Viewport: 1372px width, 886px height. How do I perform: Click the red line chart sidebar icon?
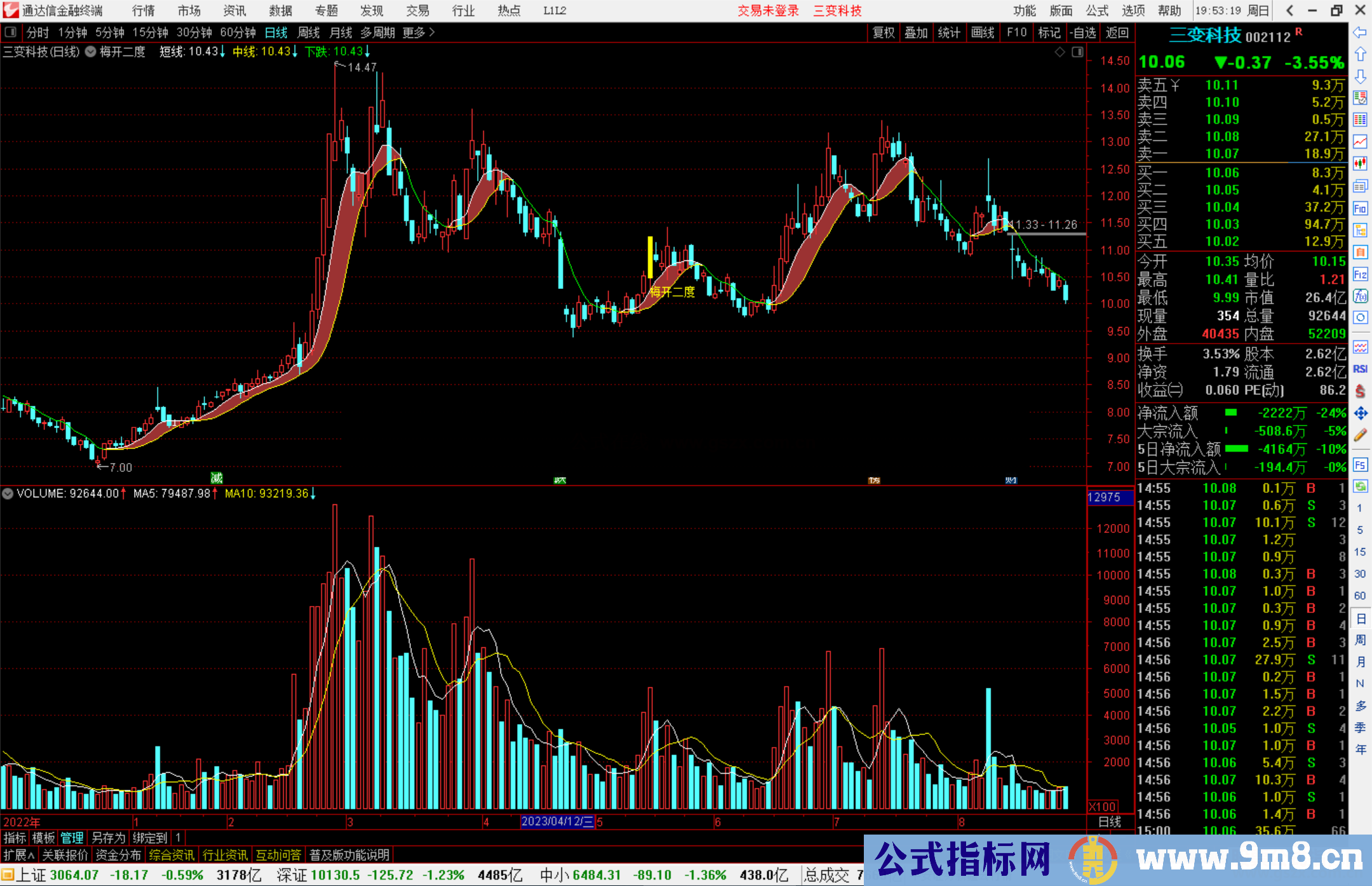click(x=1360, y=142)
